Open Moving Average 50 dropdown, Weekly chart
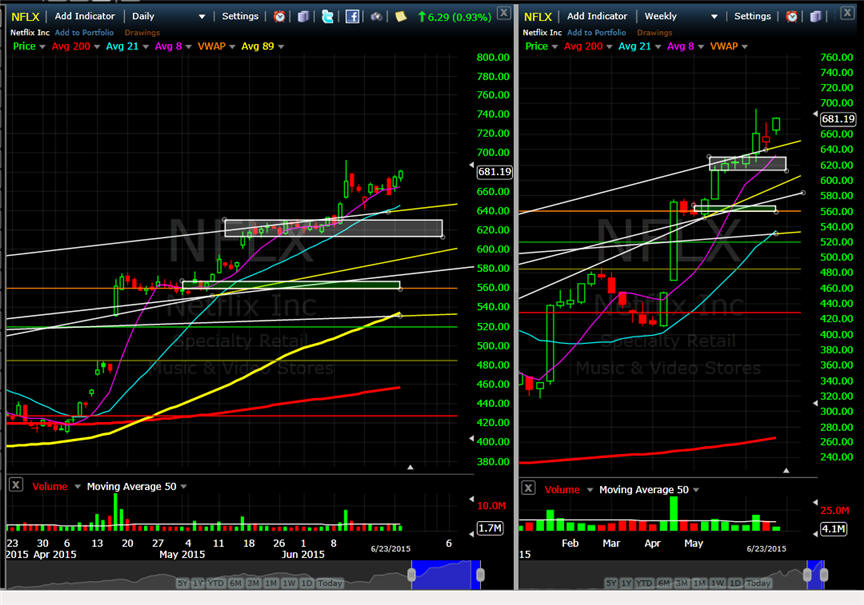864x605 pixels. click(x=696, y=490)
